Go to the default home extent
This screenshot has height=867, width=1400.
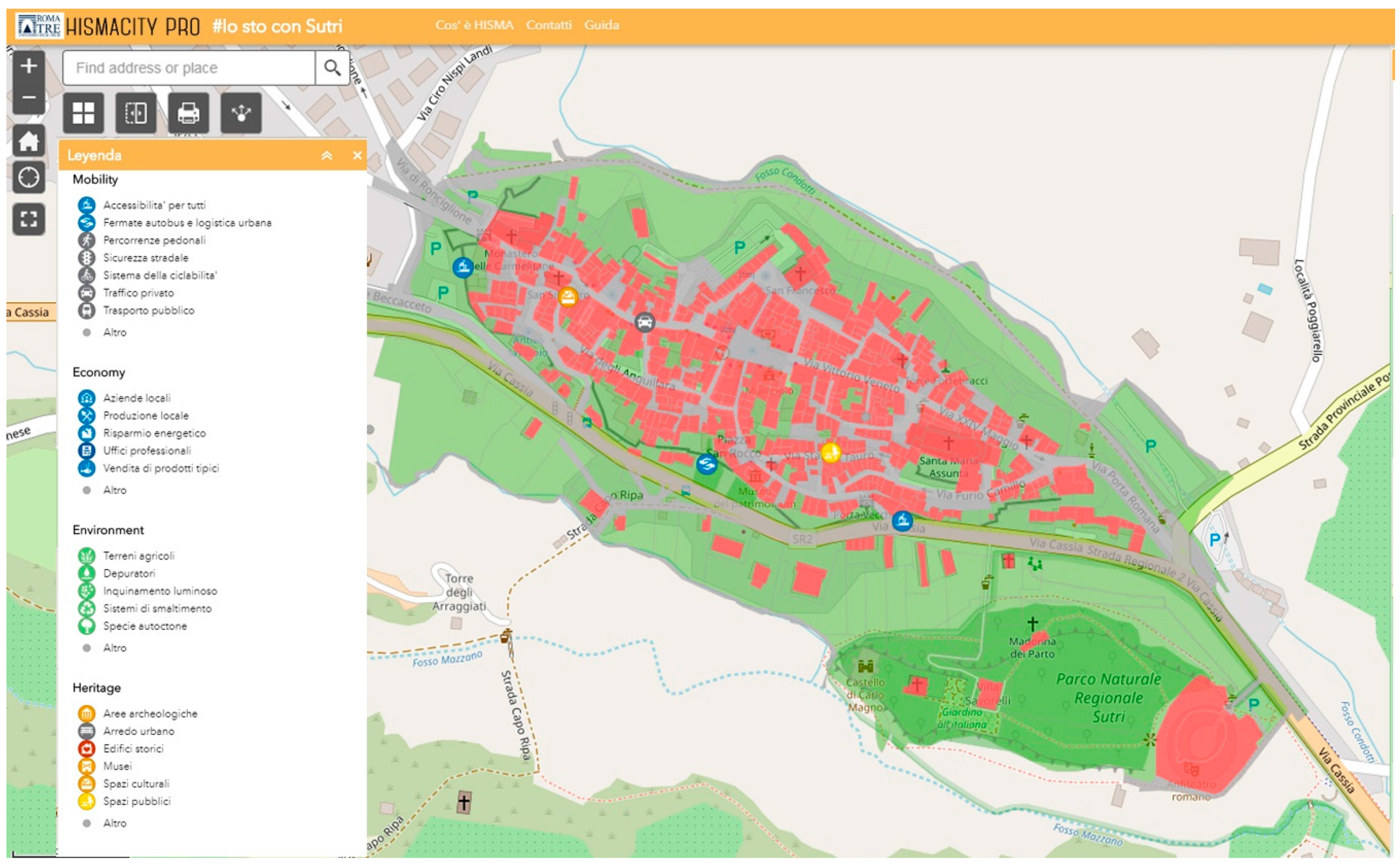click(29, 140)
